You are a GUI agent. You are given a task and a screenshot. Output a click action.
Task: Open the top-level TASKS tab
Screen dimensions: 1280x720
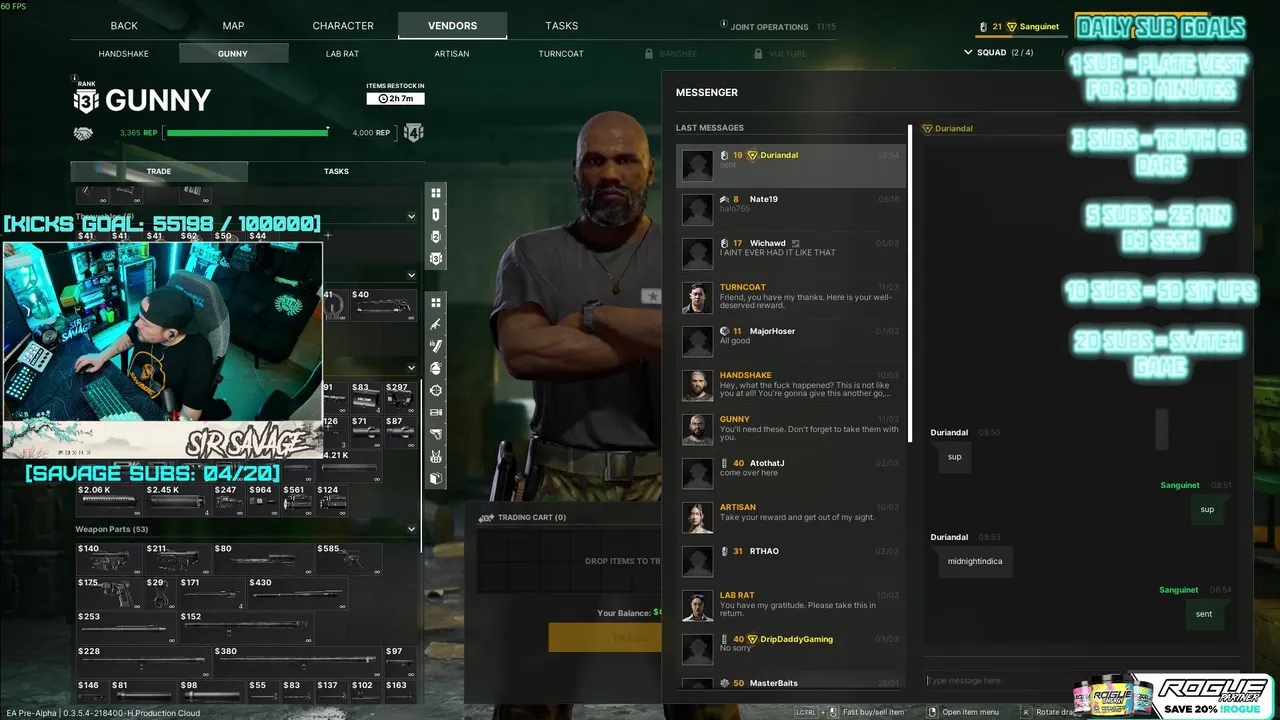click(x=562, y=26)
